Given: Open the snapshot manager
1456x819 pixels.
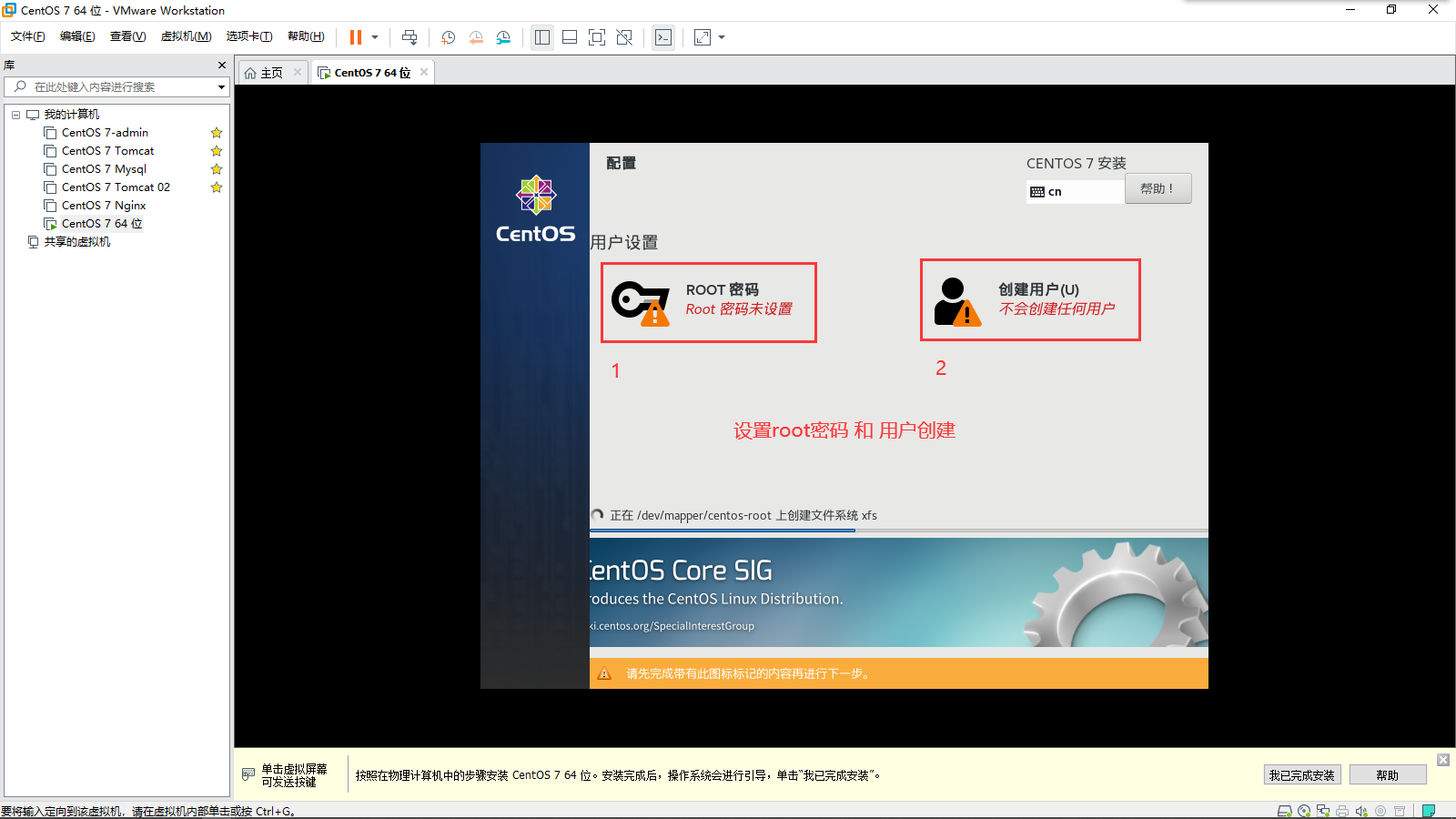Looking at the screenshot, I should [x=503, y=37].
